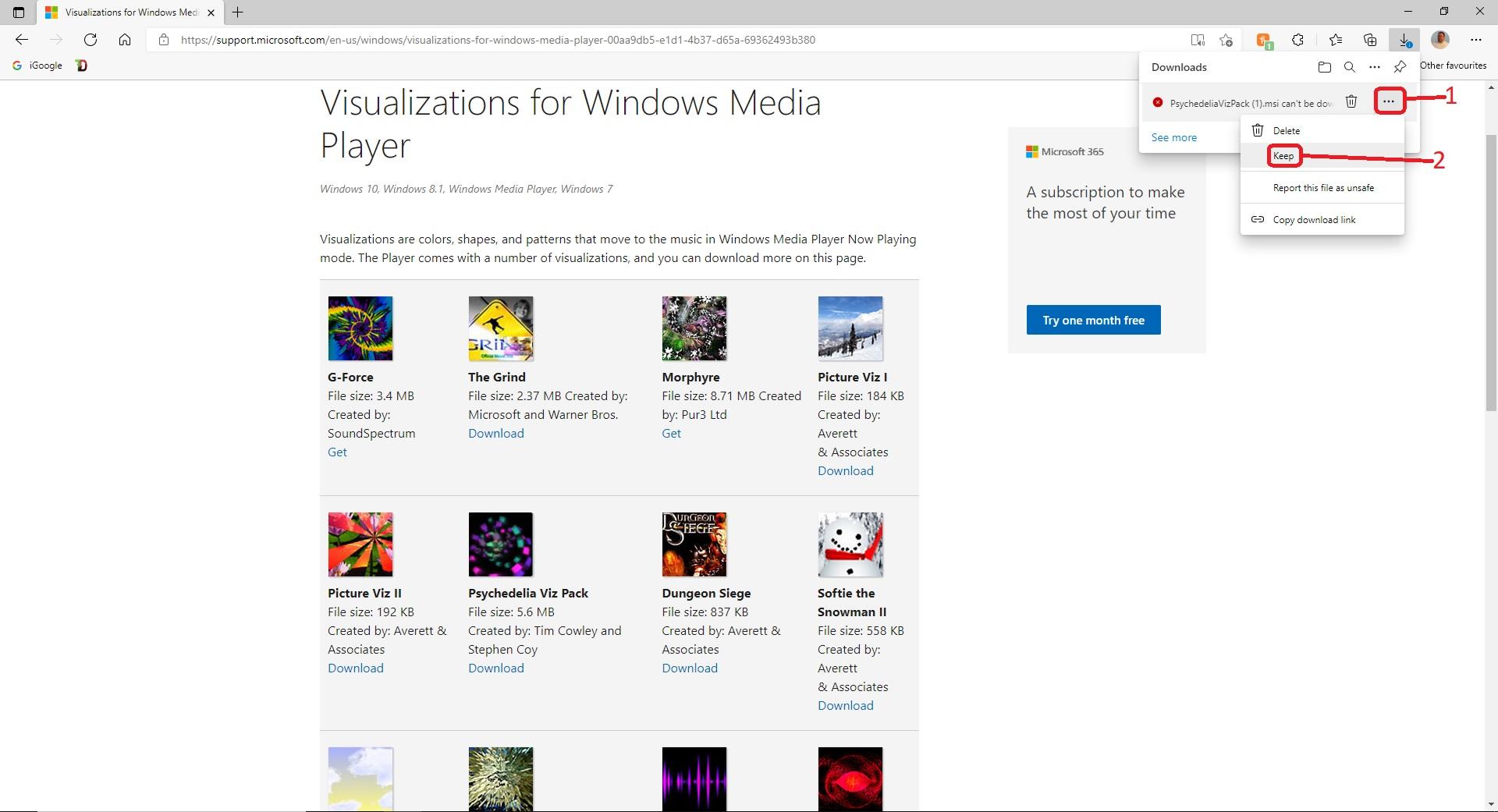This screenshot has width=1498, height=812.
Task: Download Picture Viz II
Action: pyautogui.click(x=356, y=668)
